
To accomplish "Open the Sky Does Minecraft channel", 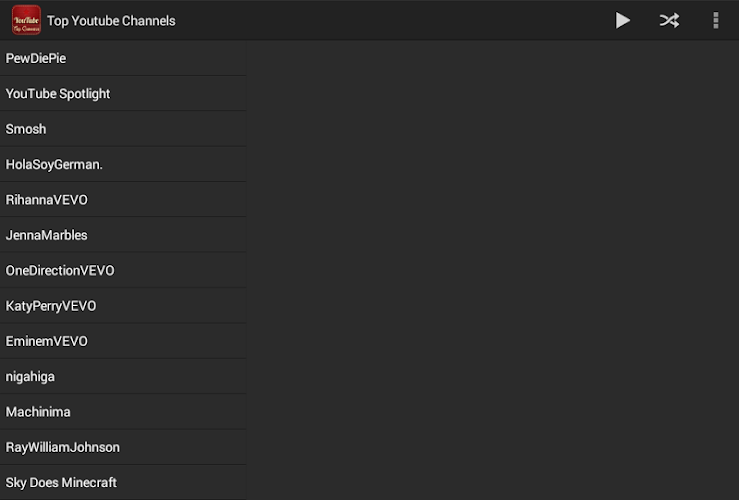I will [122, 482].
